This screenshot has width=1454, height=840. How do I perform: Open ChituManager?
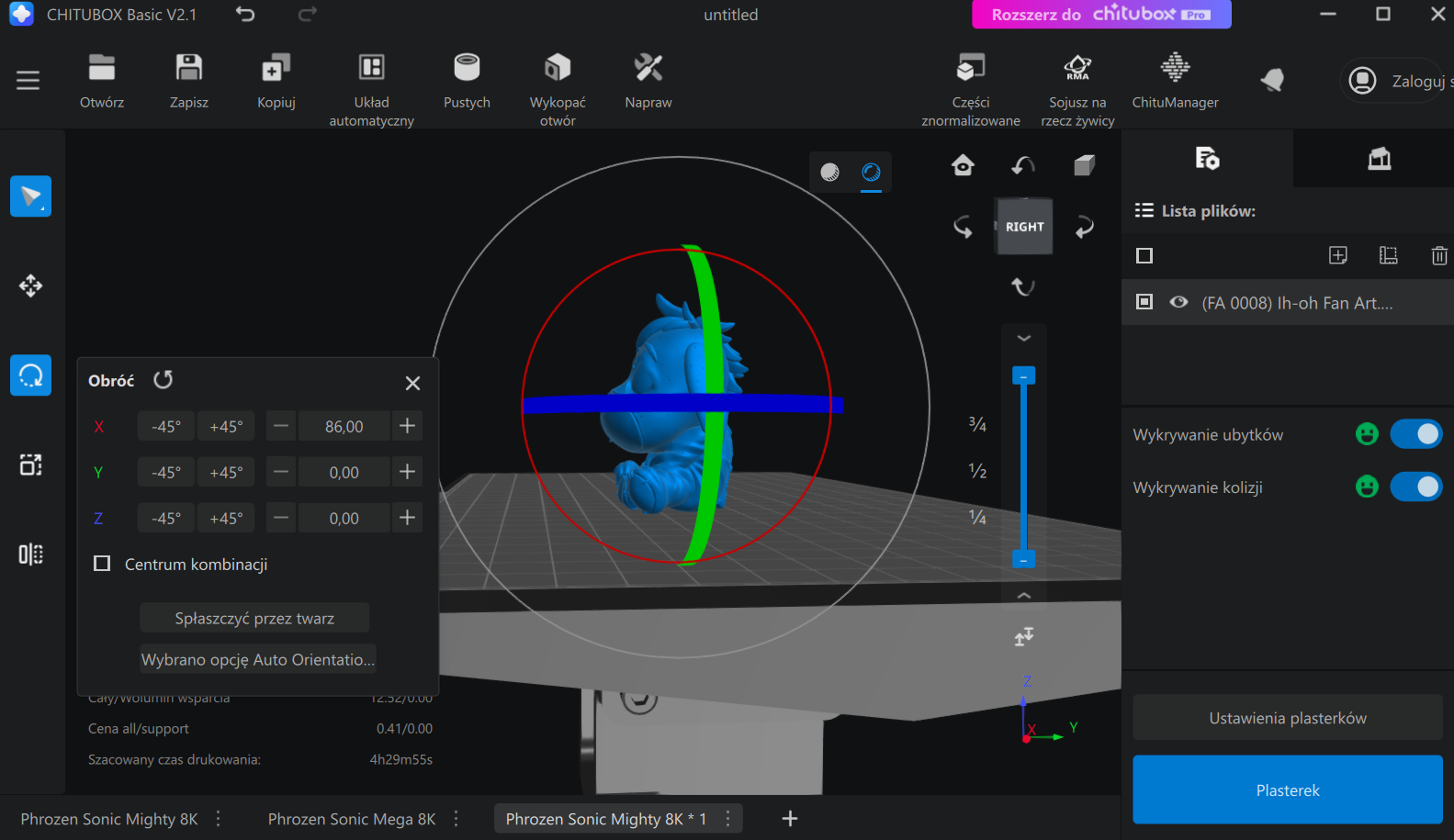click(1176, 82)
